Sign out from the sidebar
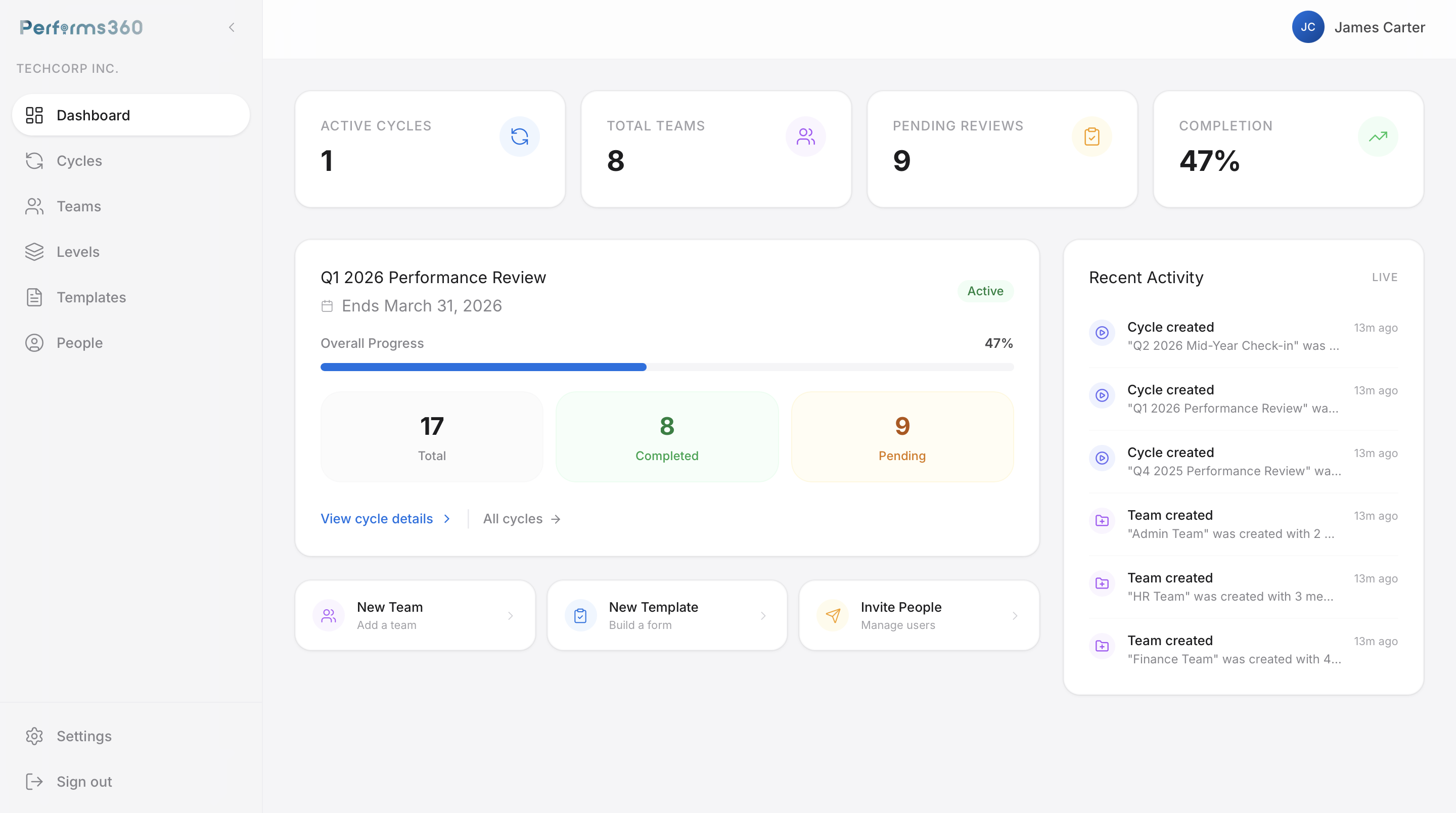 [83, 781]
